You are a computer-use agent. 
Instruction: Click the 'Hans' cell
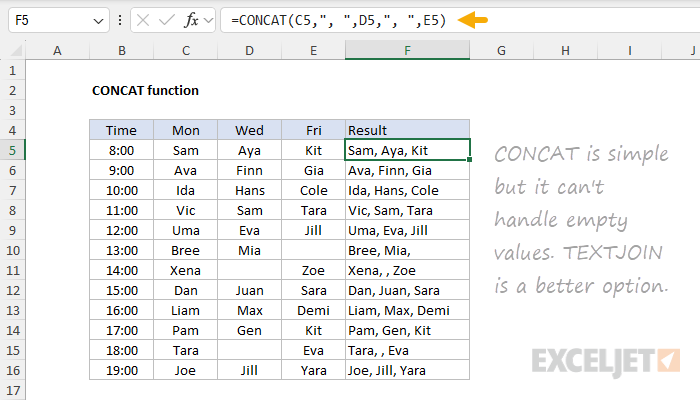[250, 190]
